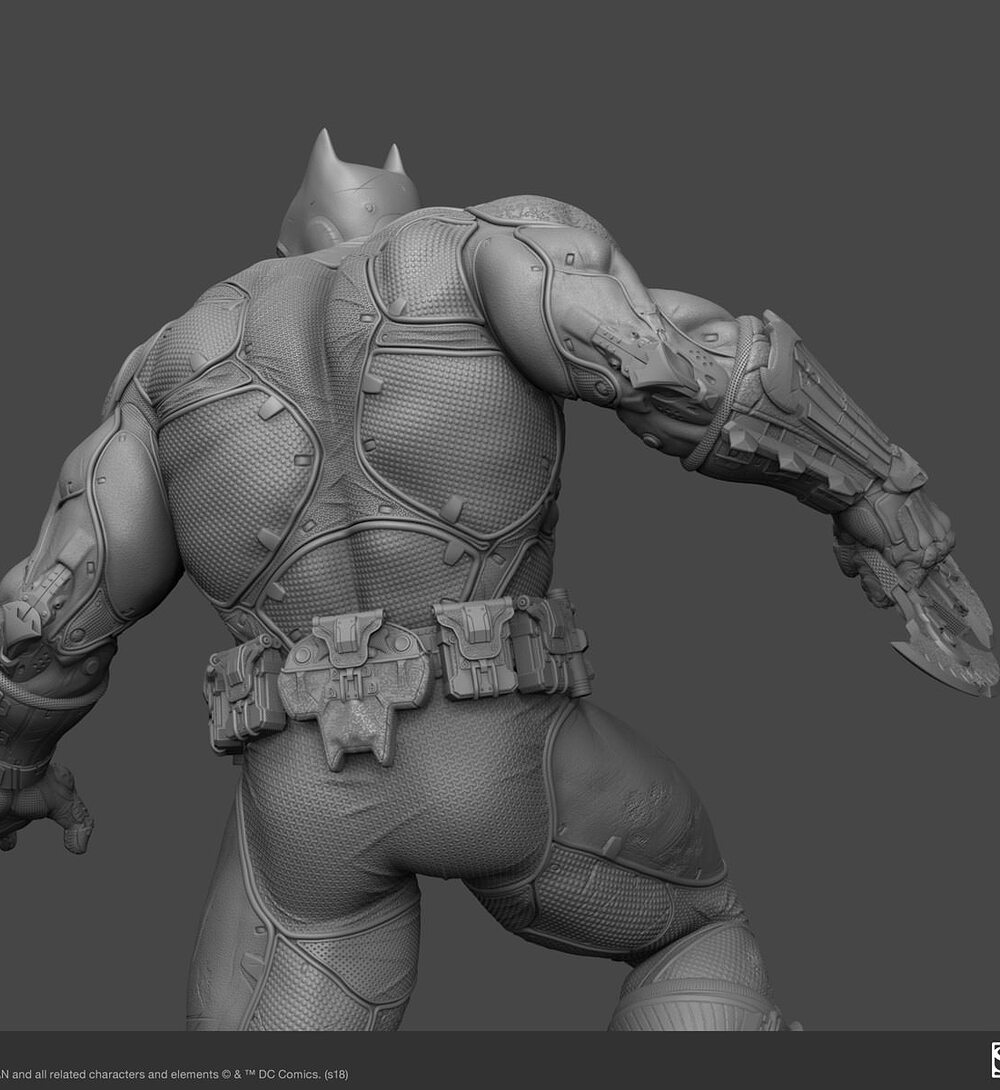Click the grey Batman sculpt render image

pyautogui.click(x=500, y=516)
